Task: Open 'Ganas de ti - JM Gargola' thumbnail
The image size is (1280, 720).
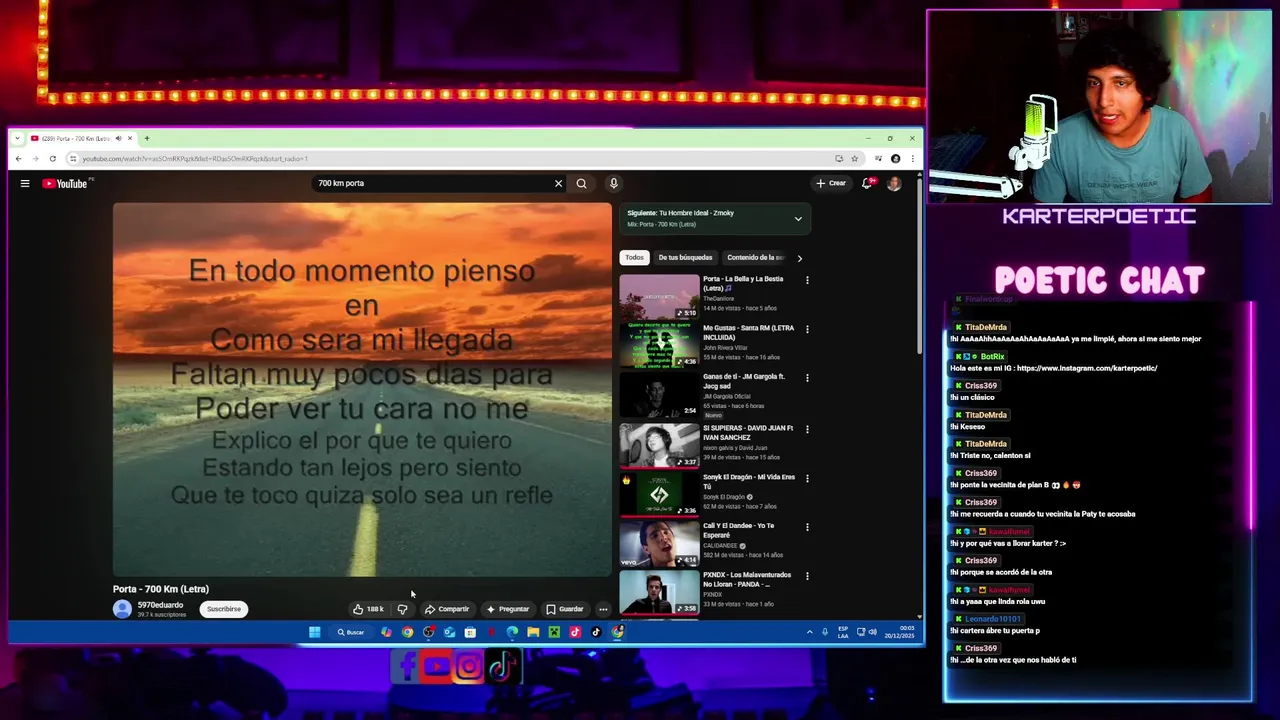Action: 659,395
